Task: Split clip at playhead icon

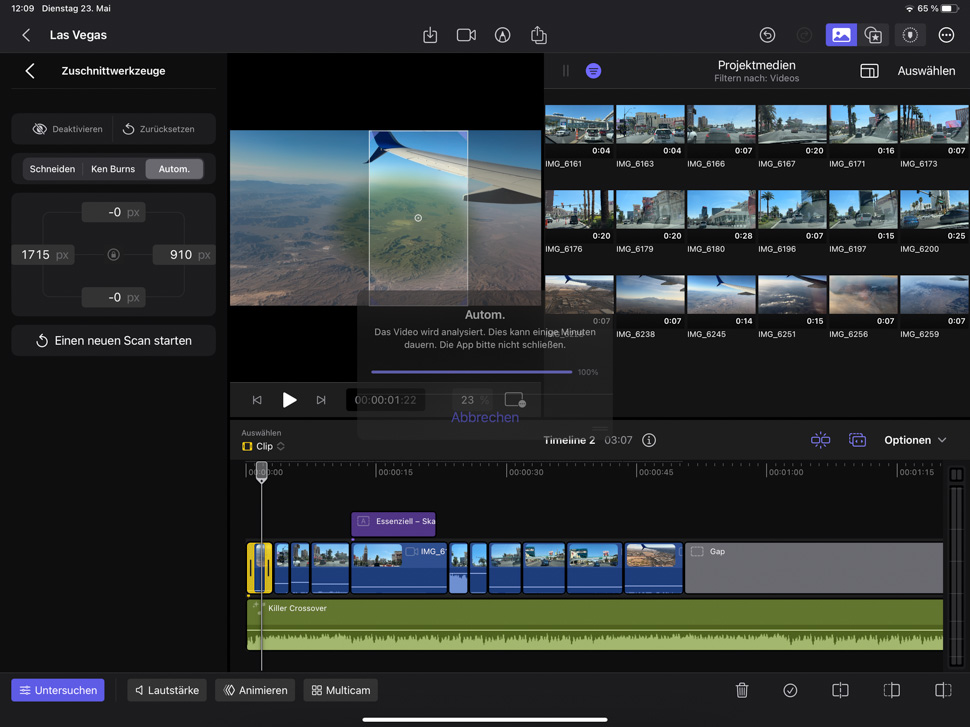Action: 840,690
